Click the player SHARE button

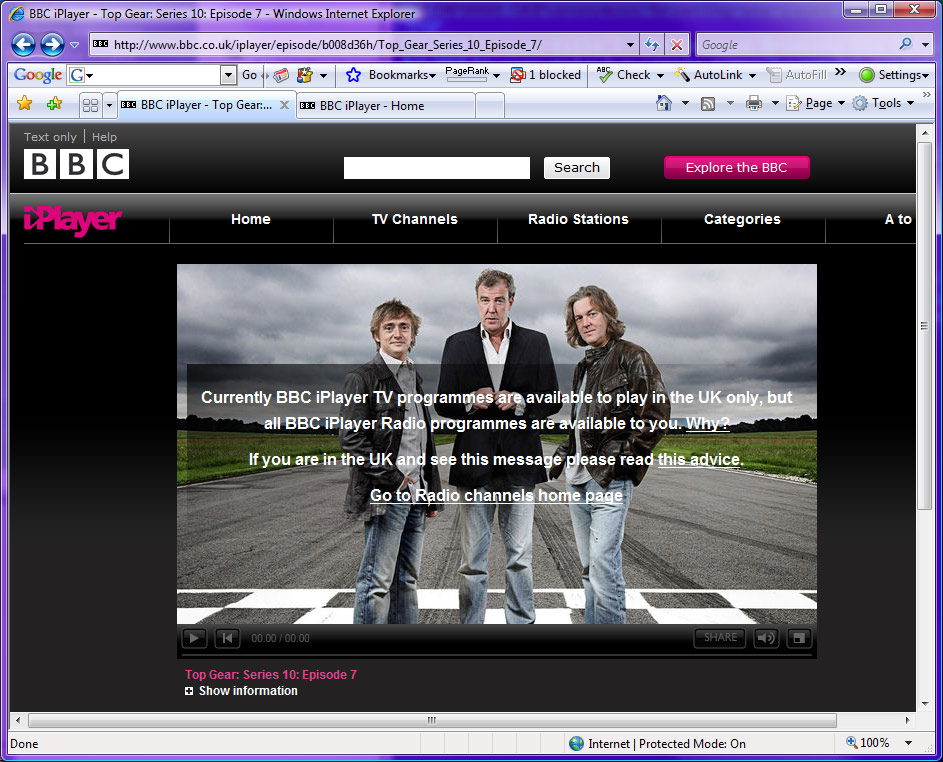[720, 638]
